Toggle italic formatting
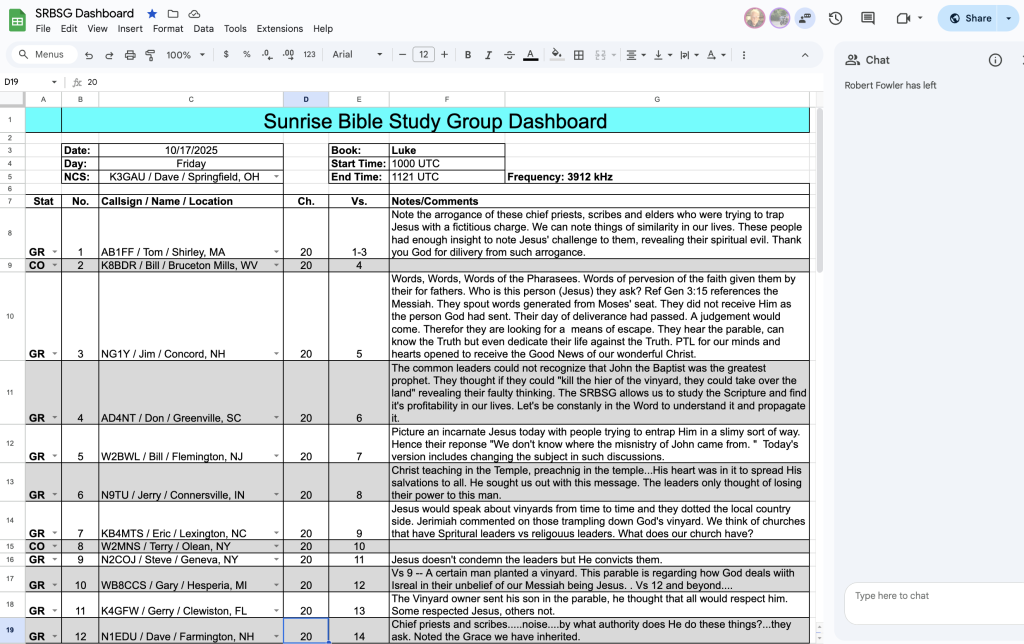The width and height of the screenshot is (1024, 644). pos(489,55)
